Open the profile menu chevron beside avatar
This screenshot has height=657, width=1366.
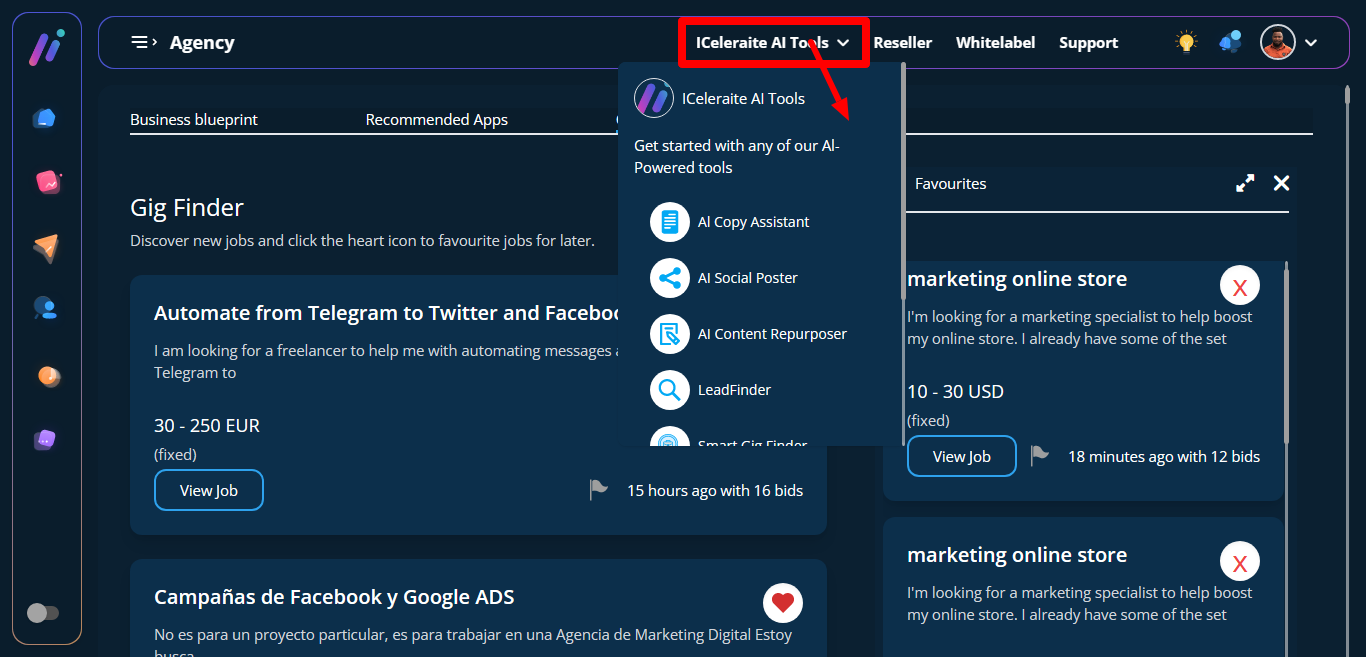tap(1311, 43)
